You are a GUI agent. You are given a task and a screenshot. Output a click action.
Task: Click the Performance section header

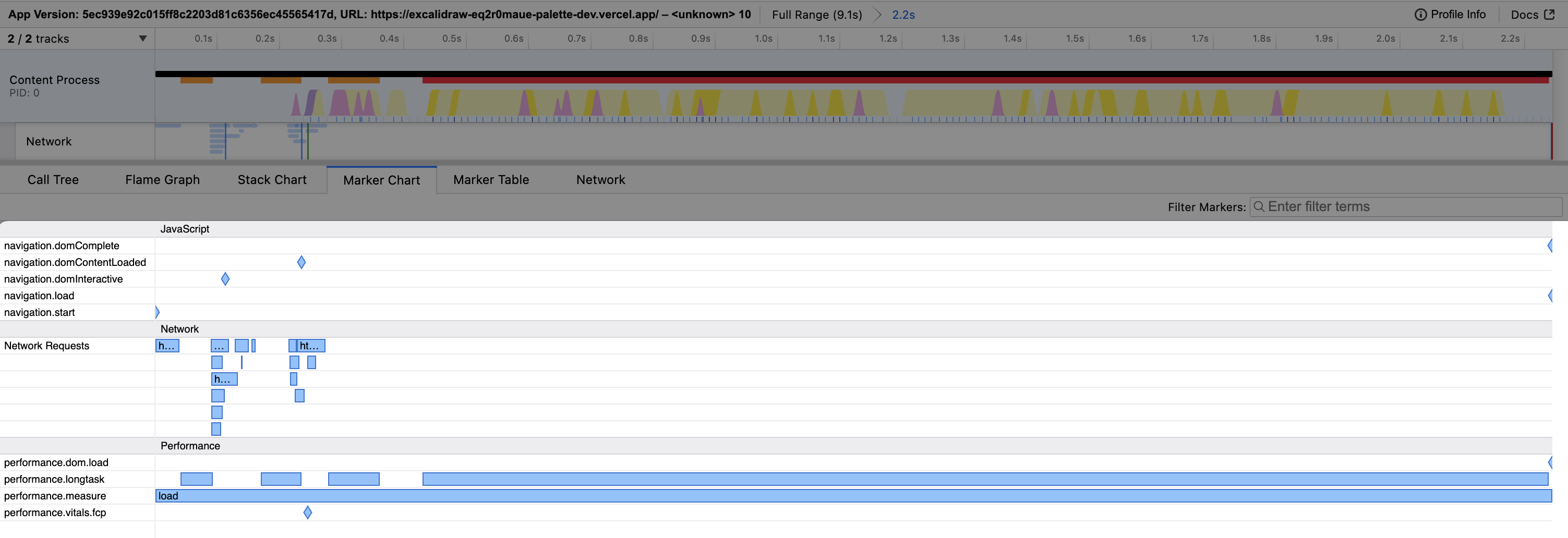coord(190,446)
